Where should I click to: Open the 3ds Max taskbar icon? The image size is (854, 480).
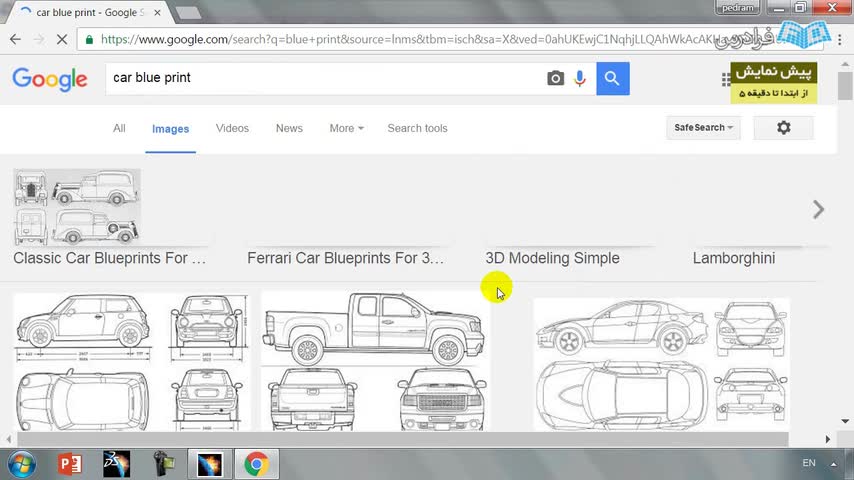coord(117,464)
